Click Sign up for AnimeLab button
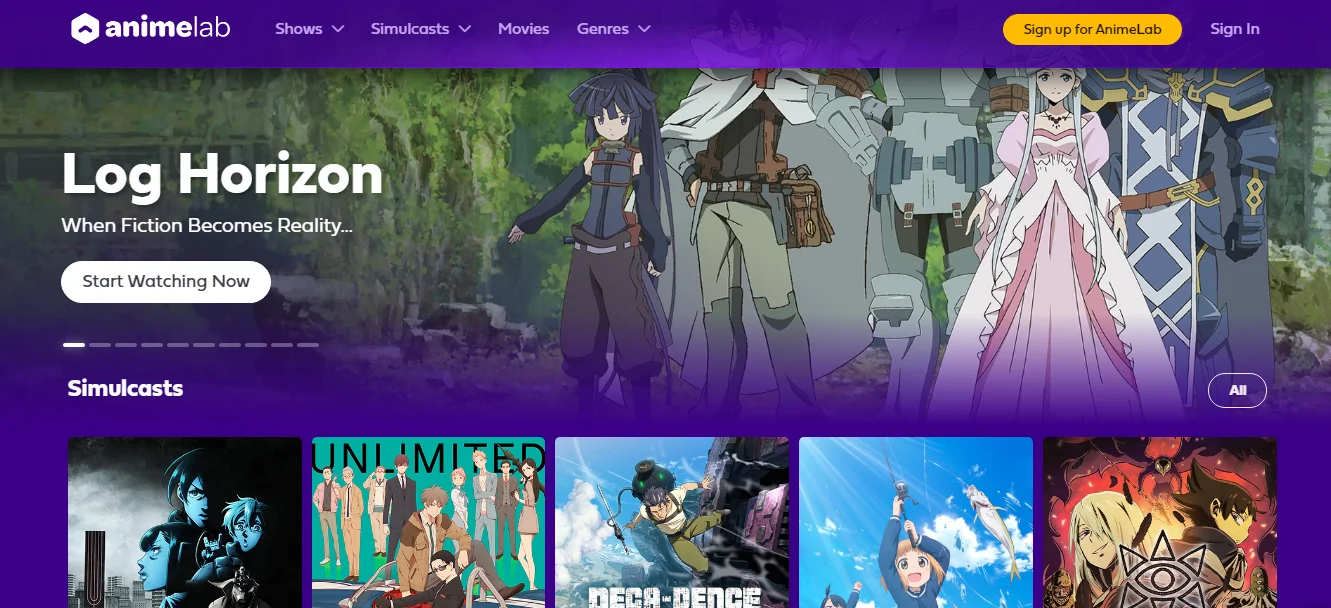This screenshot has height=608, width=1331. (1092, 29)
